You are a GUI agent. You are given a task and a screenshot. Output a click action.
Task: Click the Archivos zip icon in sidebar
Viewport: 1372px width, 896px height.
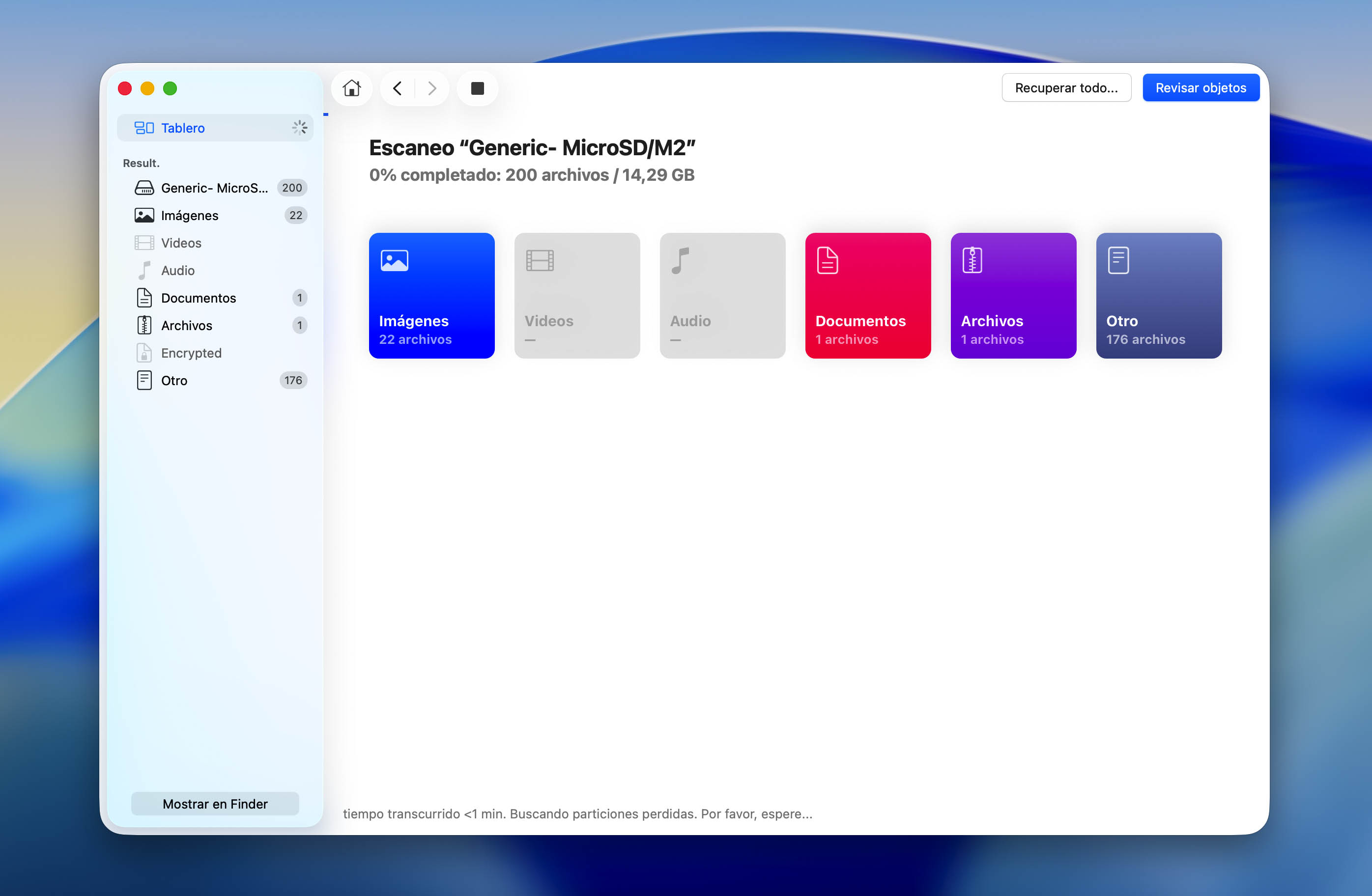(144, 326)
